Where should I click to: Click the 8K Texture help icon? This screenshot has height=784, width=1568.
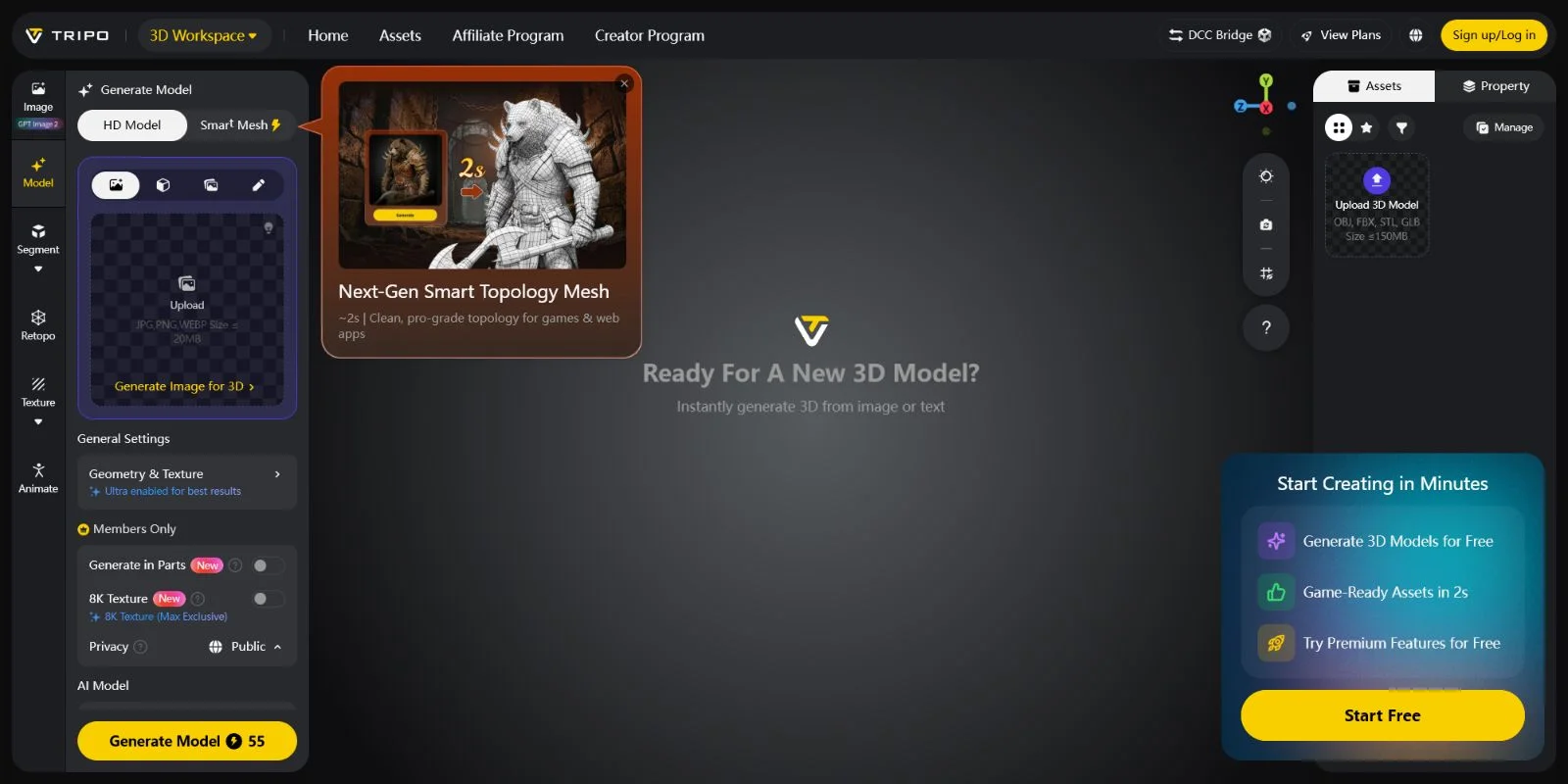198,599
